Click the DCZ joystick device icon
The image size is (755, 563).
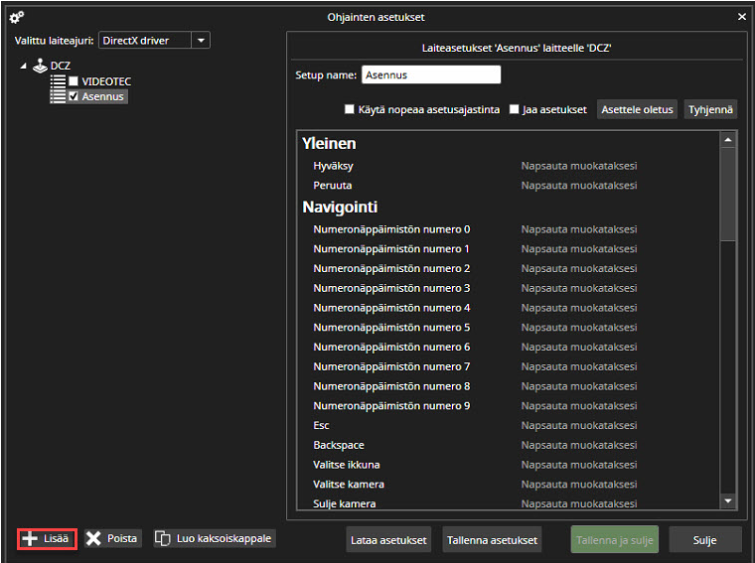click(40, 66)
